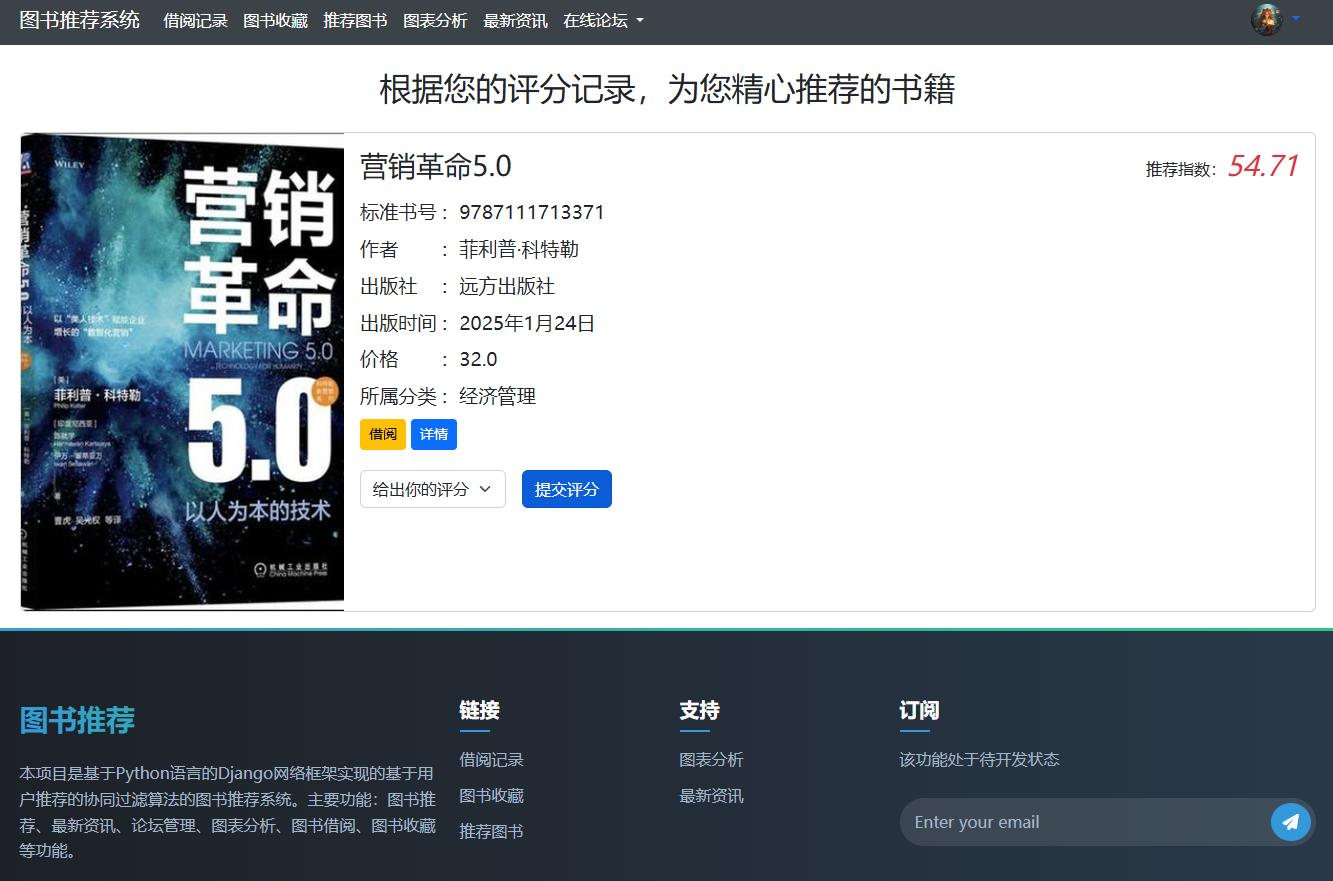Screen dimensions: 1333x881
Task: Click the ISBN value 9787111713371
Action: point(532,212)
